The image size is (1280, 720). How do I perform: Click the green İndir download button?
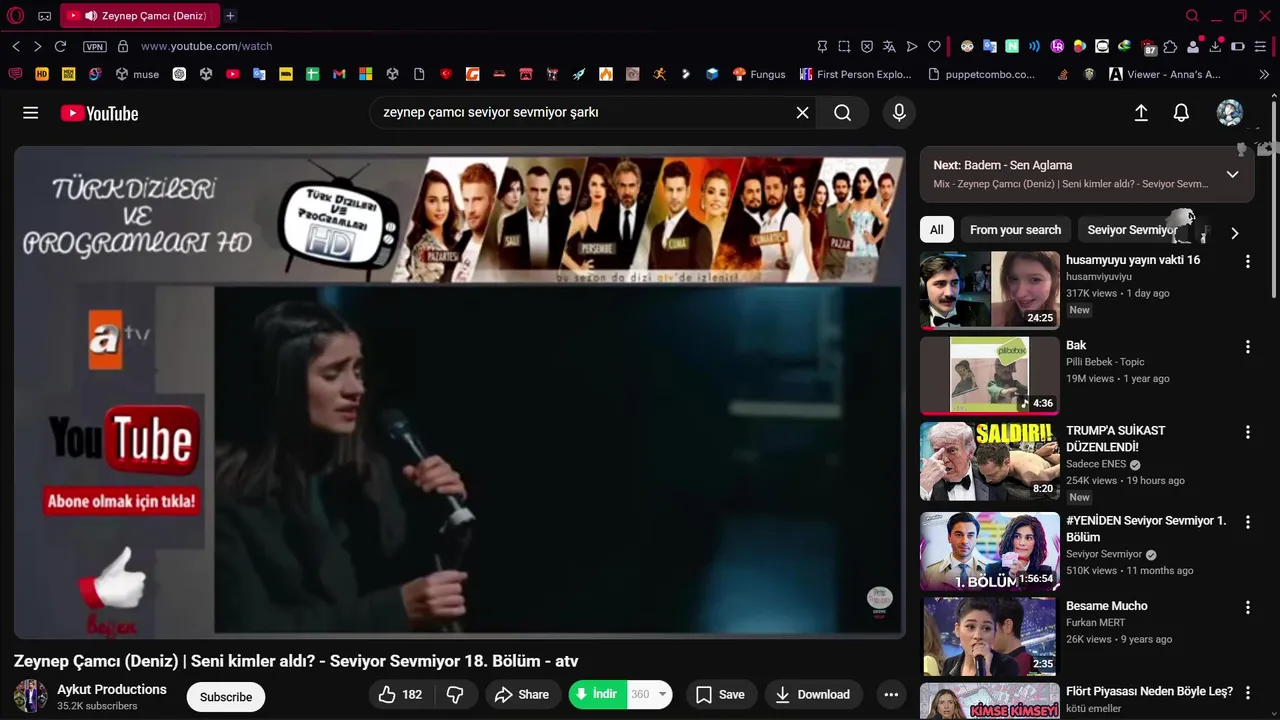click(x=598, y=694)
